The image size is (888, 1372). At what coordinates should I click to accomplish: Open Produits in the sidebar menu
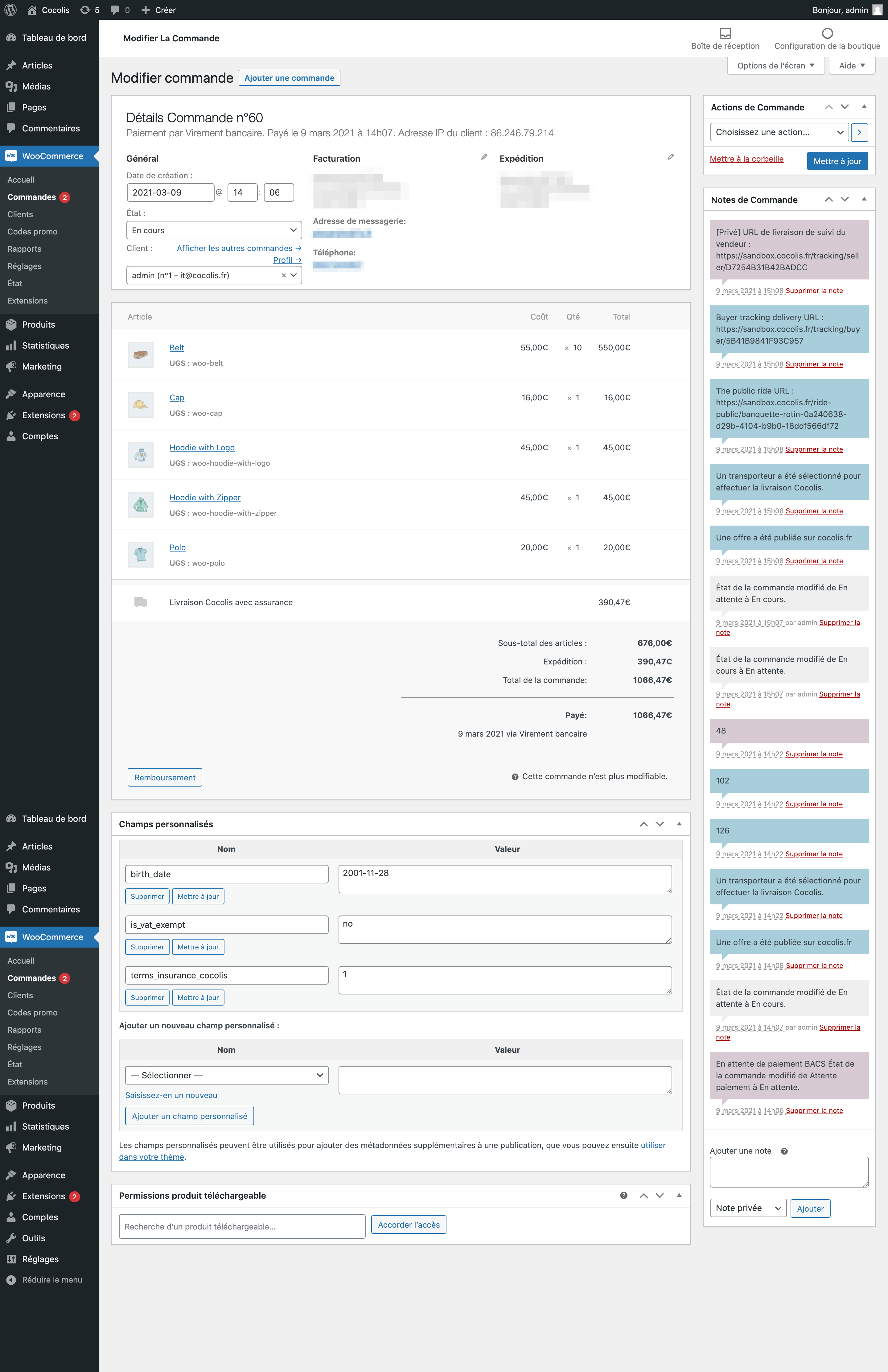(x=39, y=324)
